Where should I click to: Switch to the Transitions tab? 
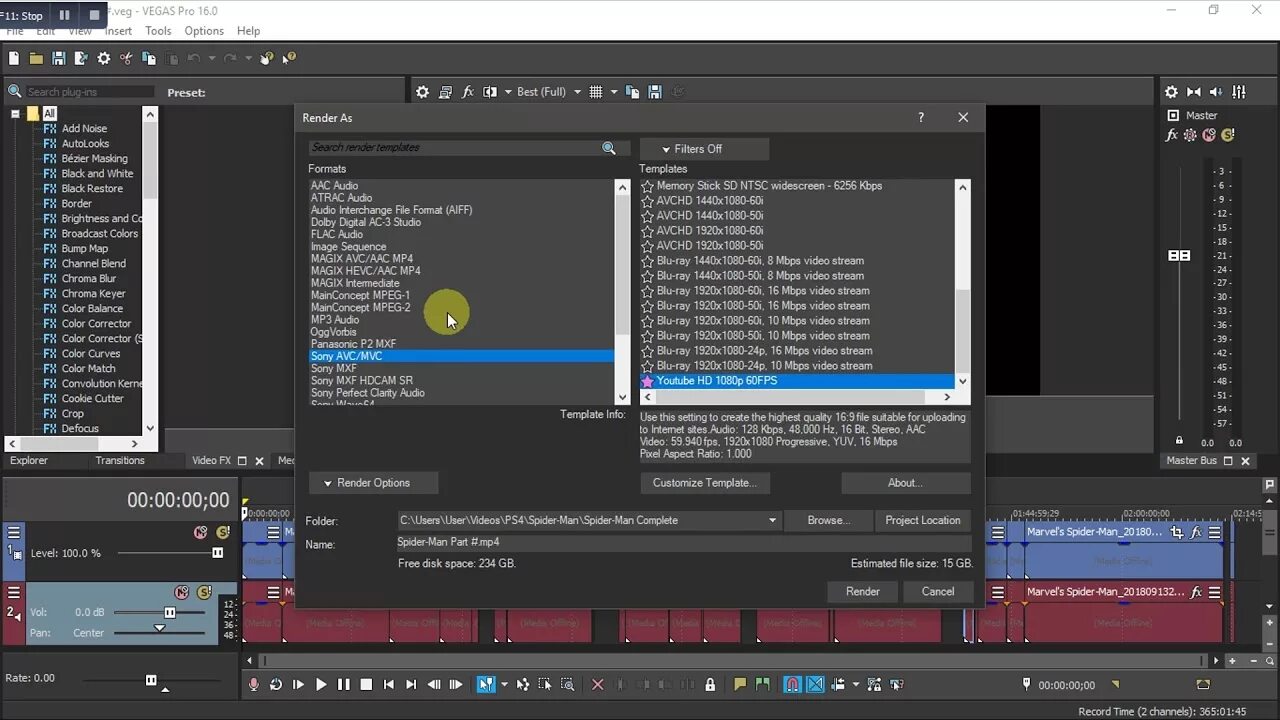pyautogui.click(x=120, y=460)
